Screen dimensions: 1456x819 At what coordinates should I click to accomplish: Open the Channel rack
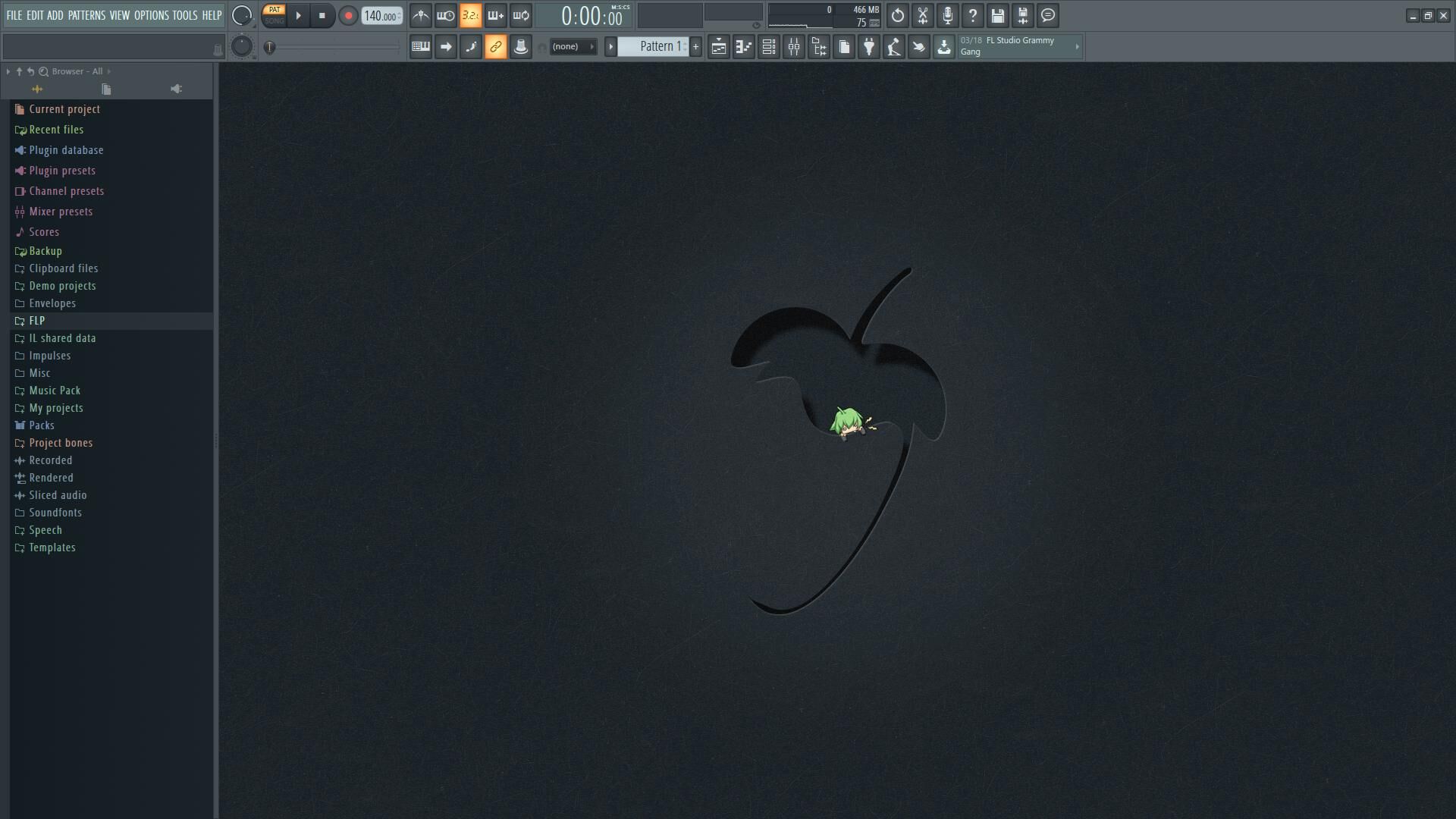[769, 47]
